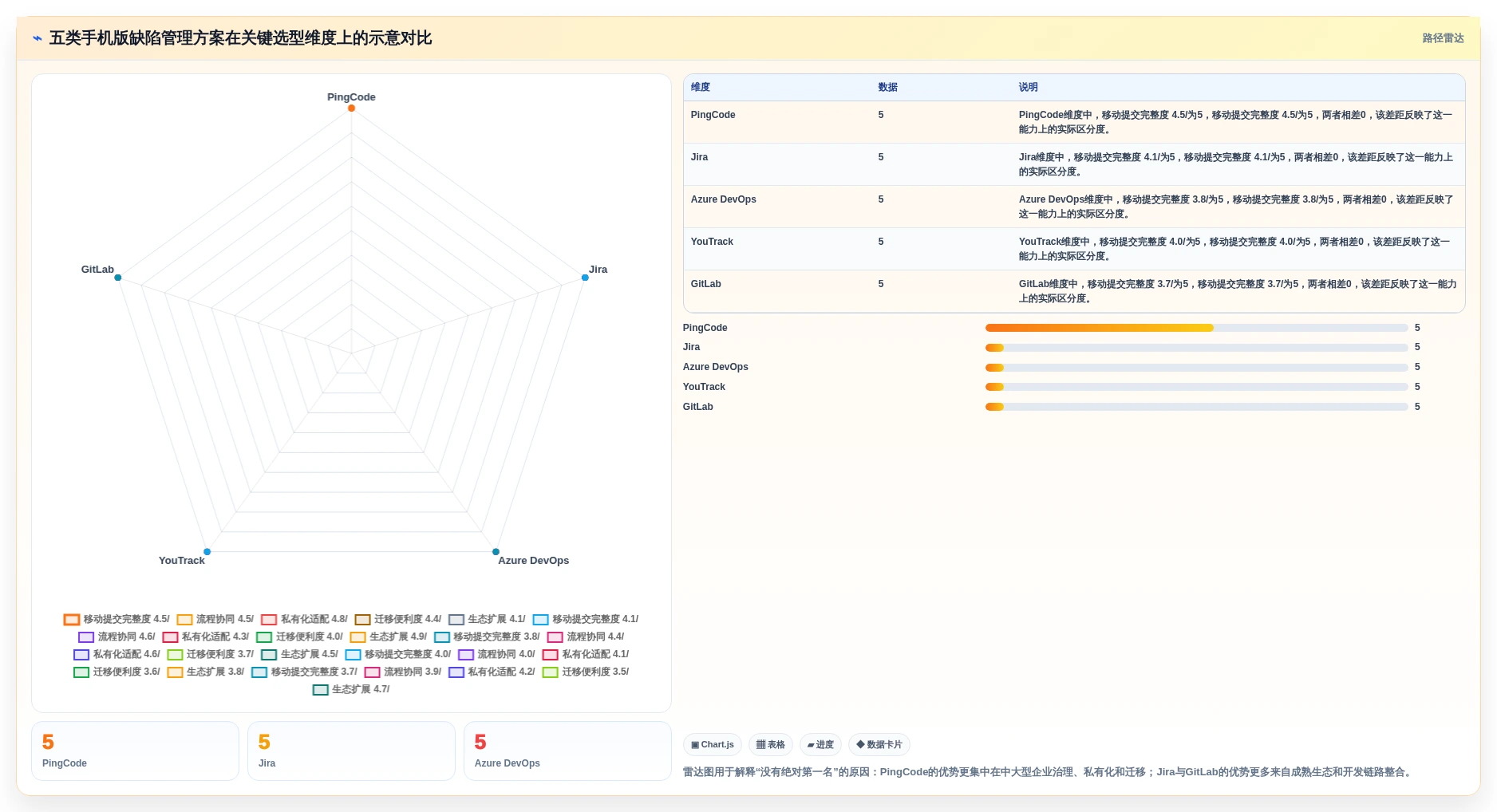Click the swatch for 生态扩展 3.8/
This screenshot has height=812, width=1497.
(x=176, y=672)
